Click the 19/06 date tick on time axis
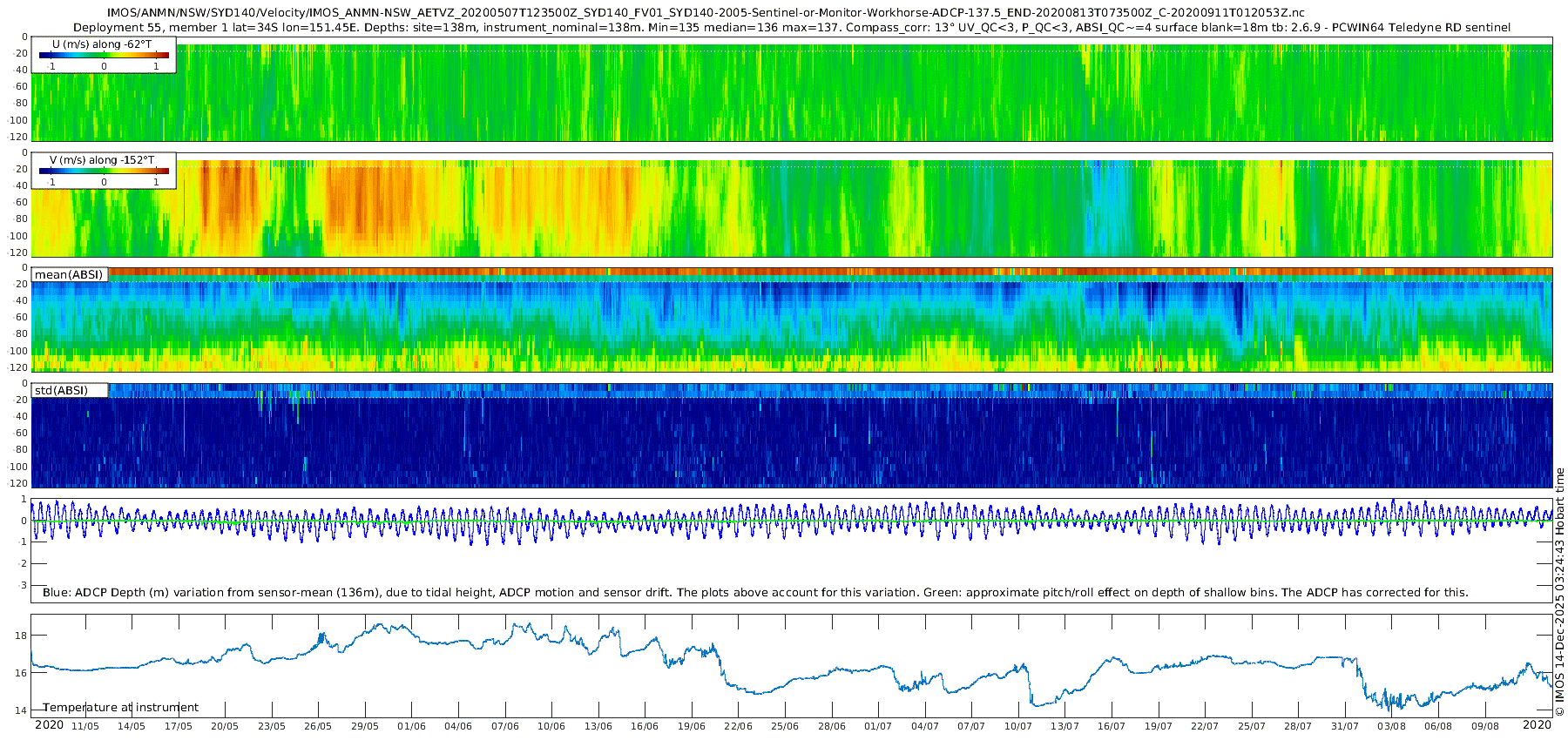This screenshot has height=740, width=1568. point(691,726)
